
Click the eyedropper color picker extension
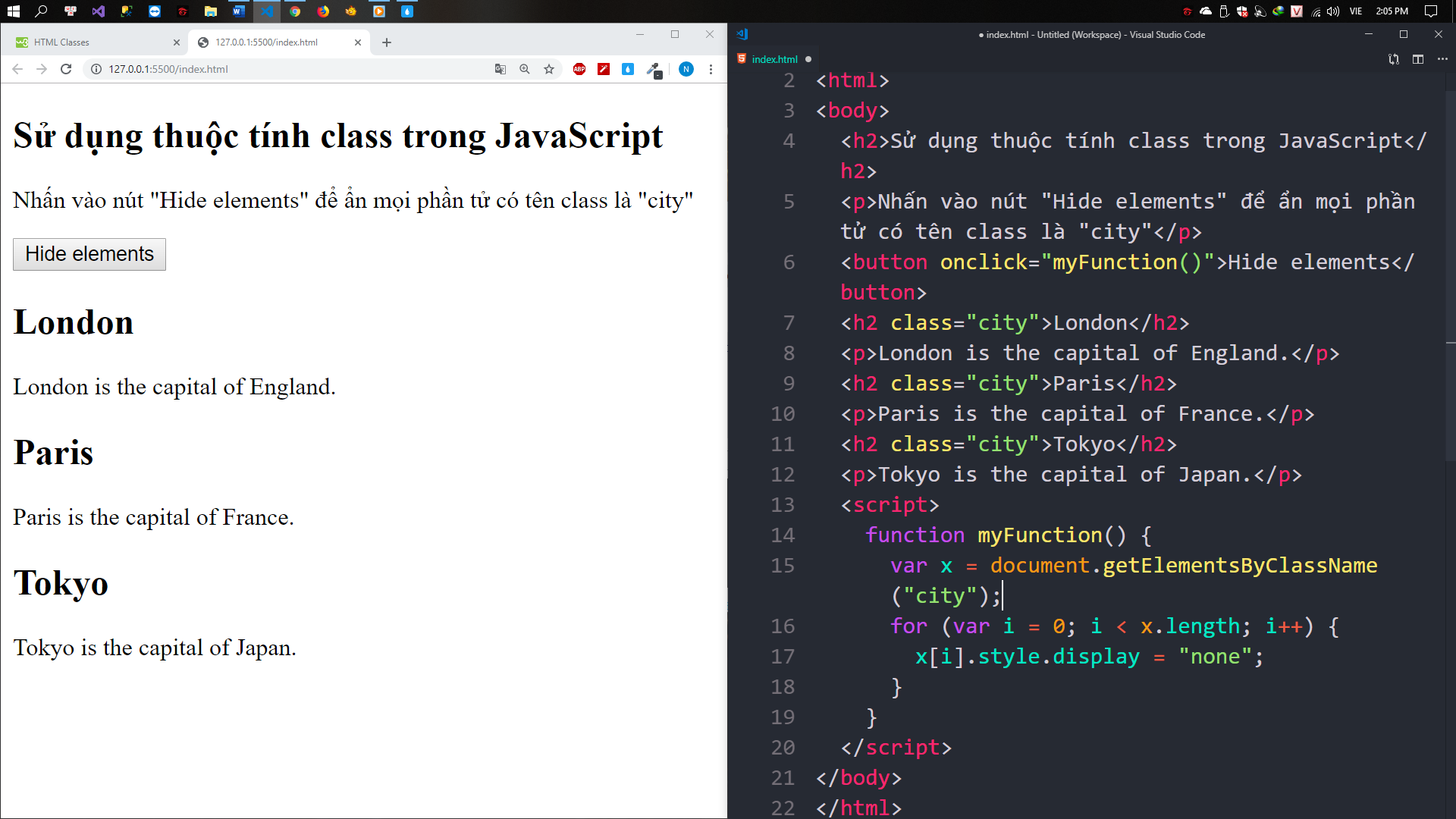653,69
